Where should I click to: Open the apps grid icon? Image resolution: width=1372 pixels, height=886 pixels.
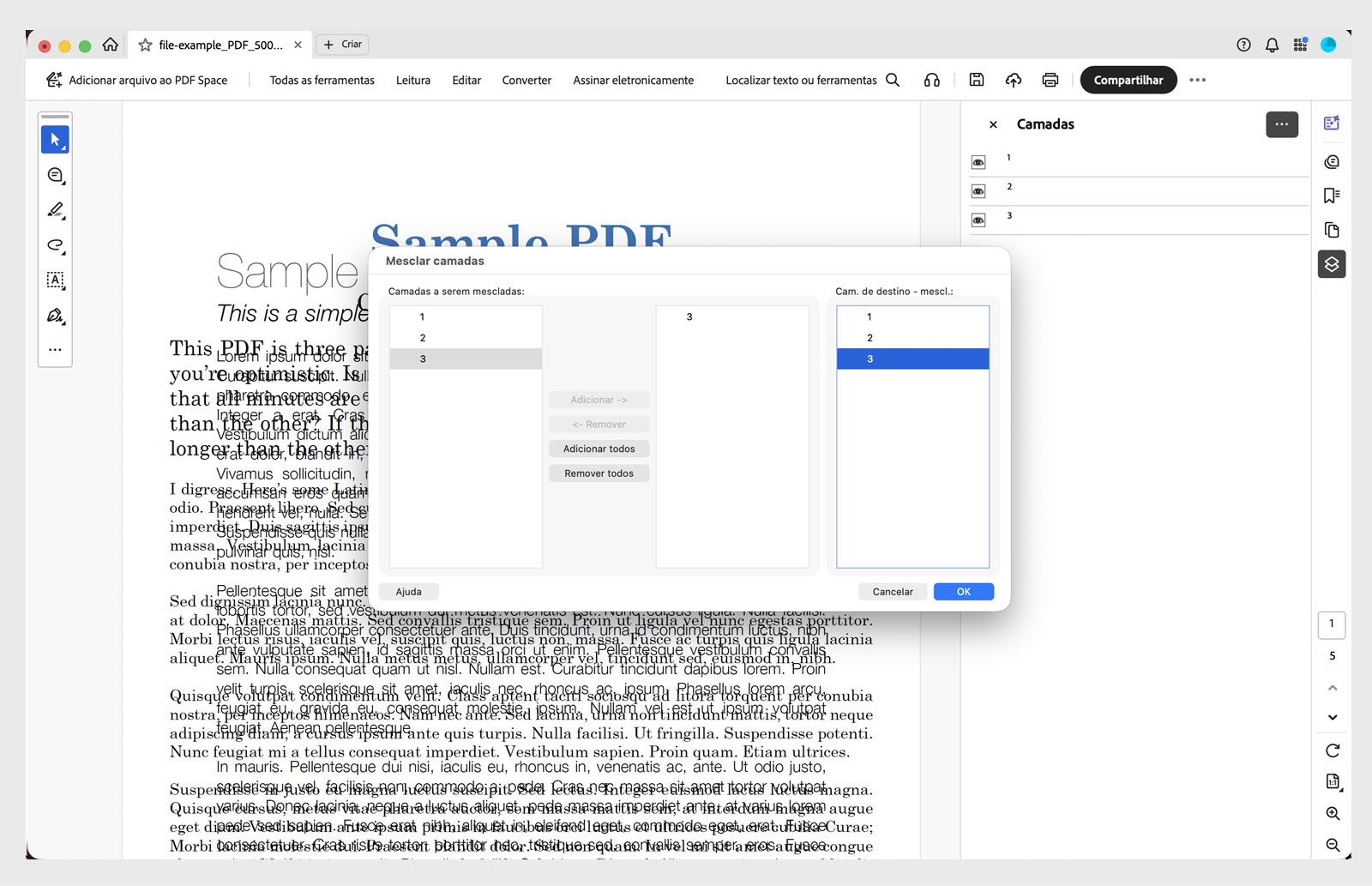click(1300, 45)
